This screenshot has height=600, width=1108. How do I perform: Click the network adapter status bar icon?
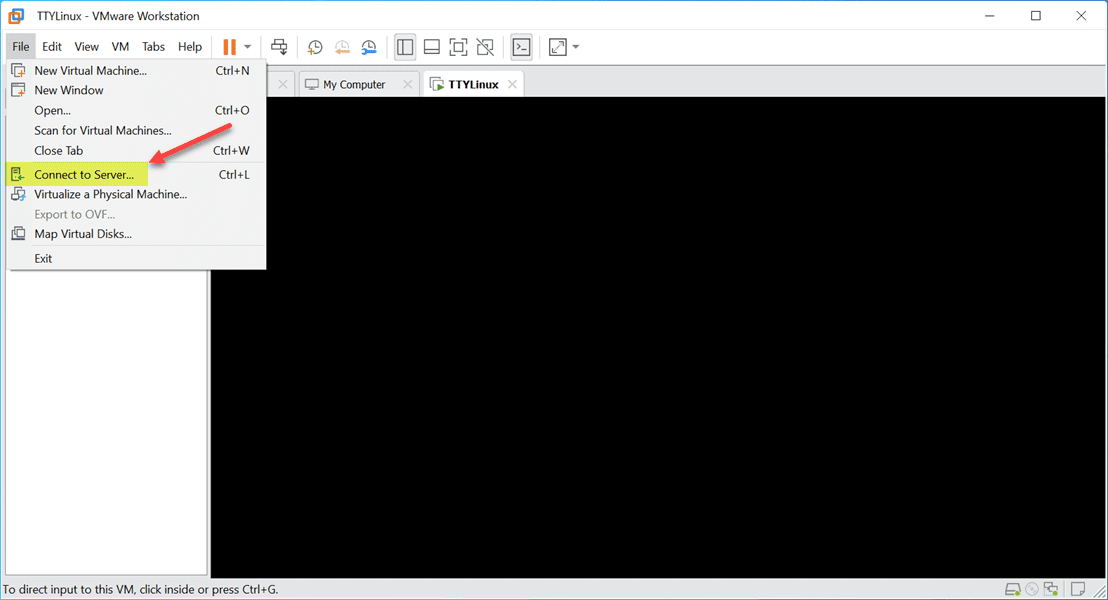coord(1051,589)
